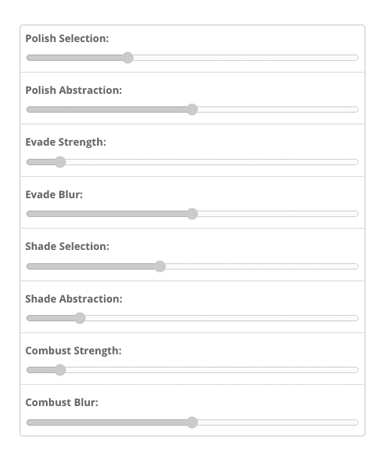Click the Shade Abstraction slider handle
This screenshot has height=450, width=384.
click(x=80, y=318)
